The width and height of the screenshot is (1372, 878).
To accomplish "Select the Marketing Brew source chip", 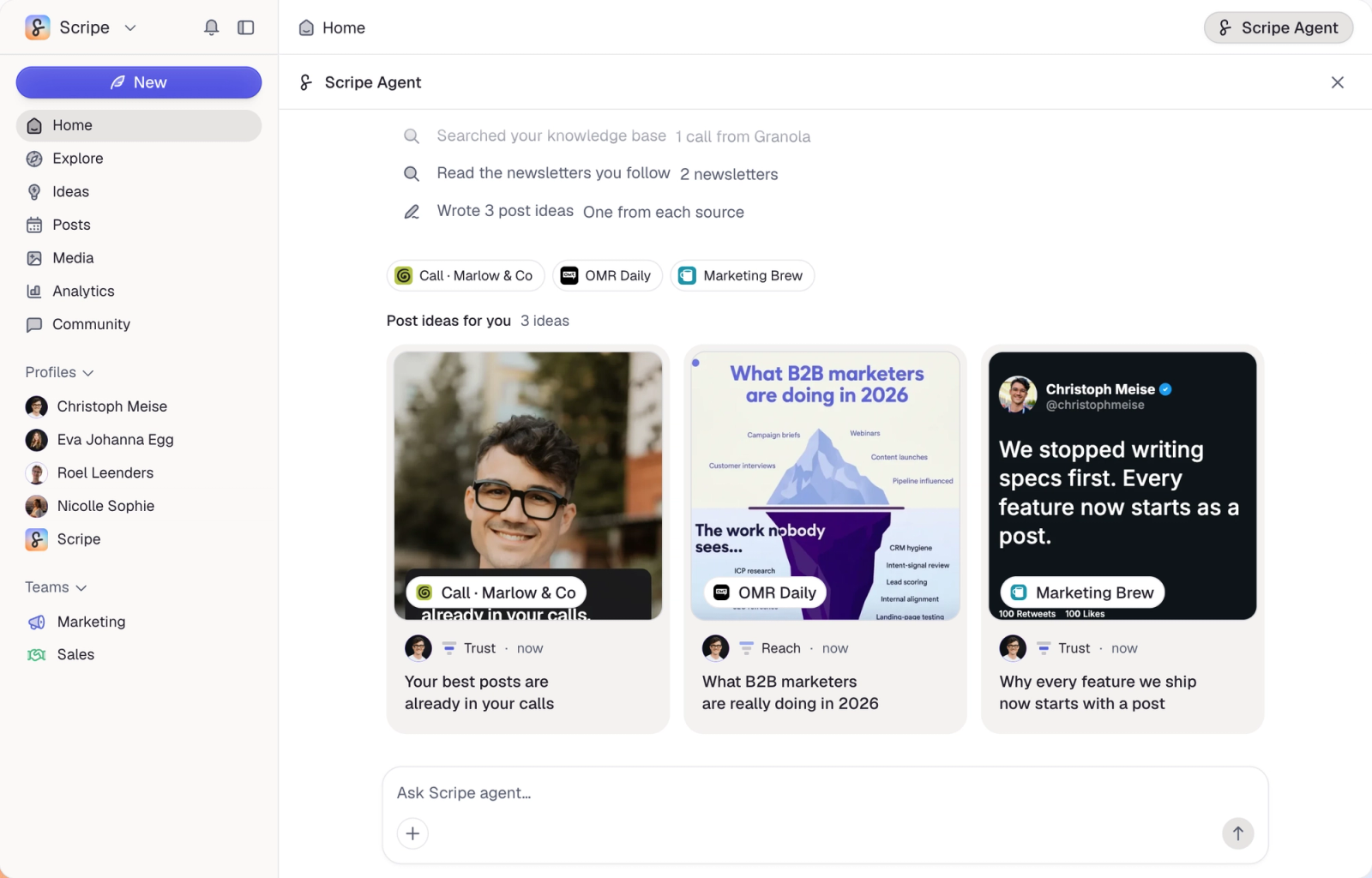I will pos(742,276).
